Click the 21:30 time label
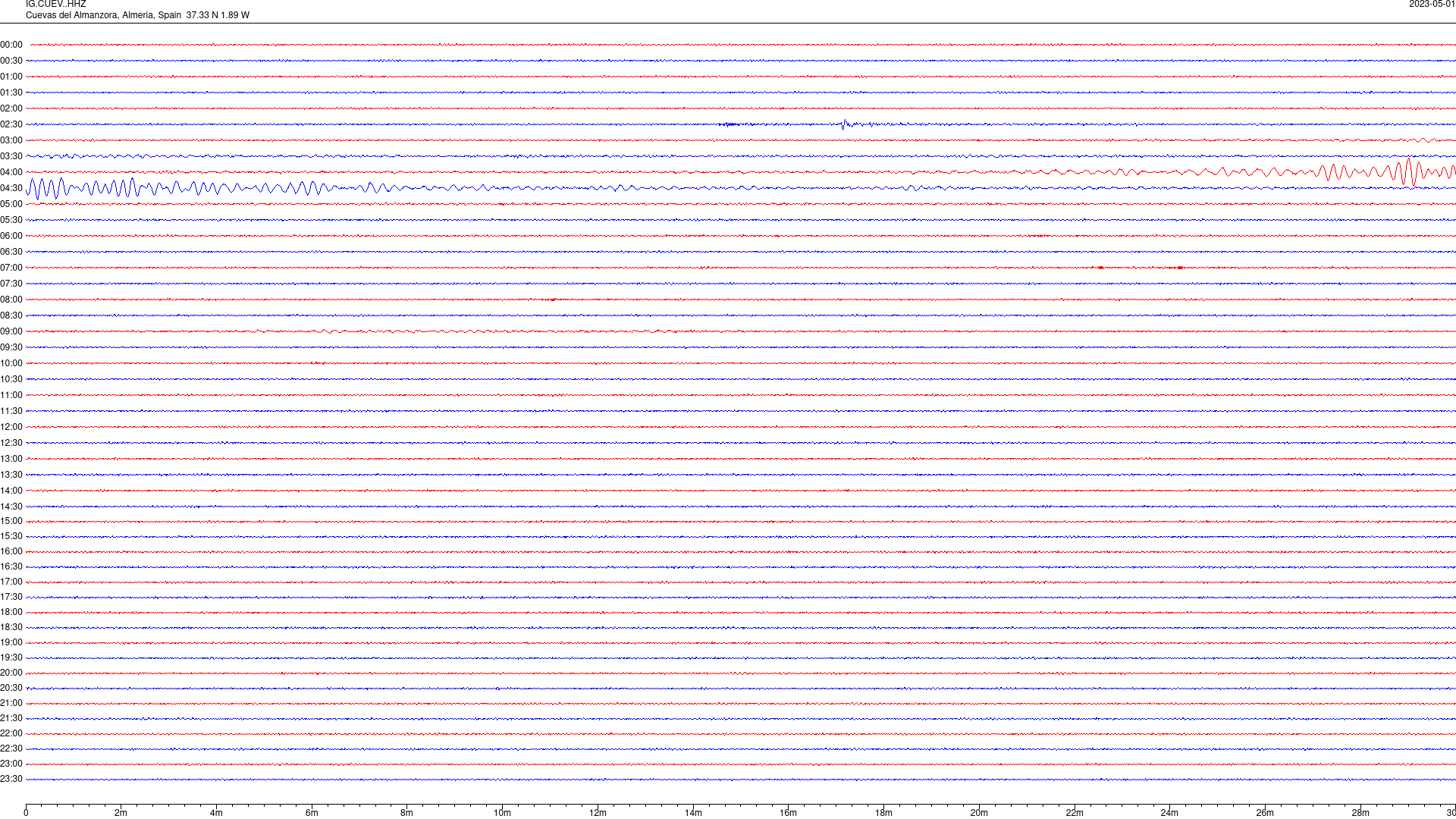Viewport: 1456px width, 819px height. pos(11,718)
